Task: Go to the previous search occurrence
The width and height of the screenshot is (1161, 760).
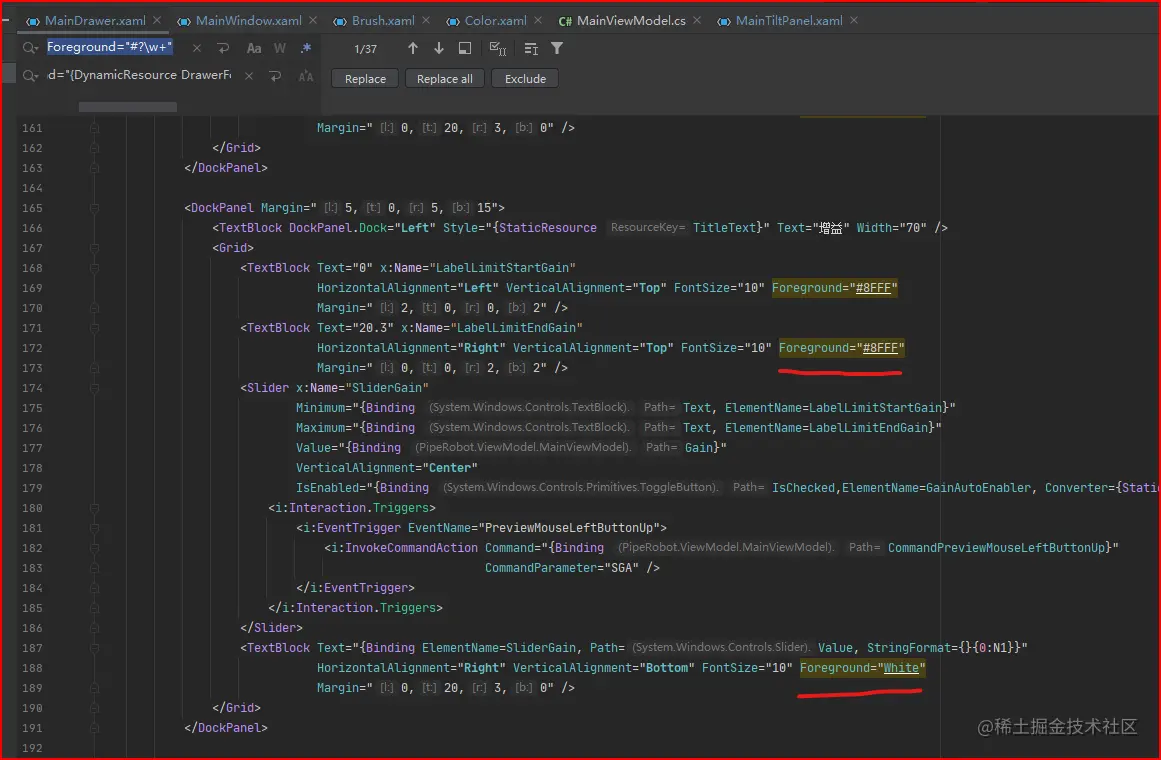Action: point(413,48)
